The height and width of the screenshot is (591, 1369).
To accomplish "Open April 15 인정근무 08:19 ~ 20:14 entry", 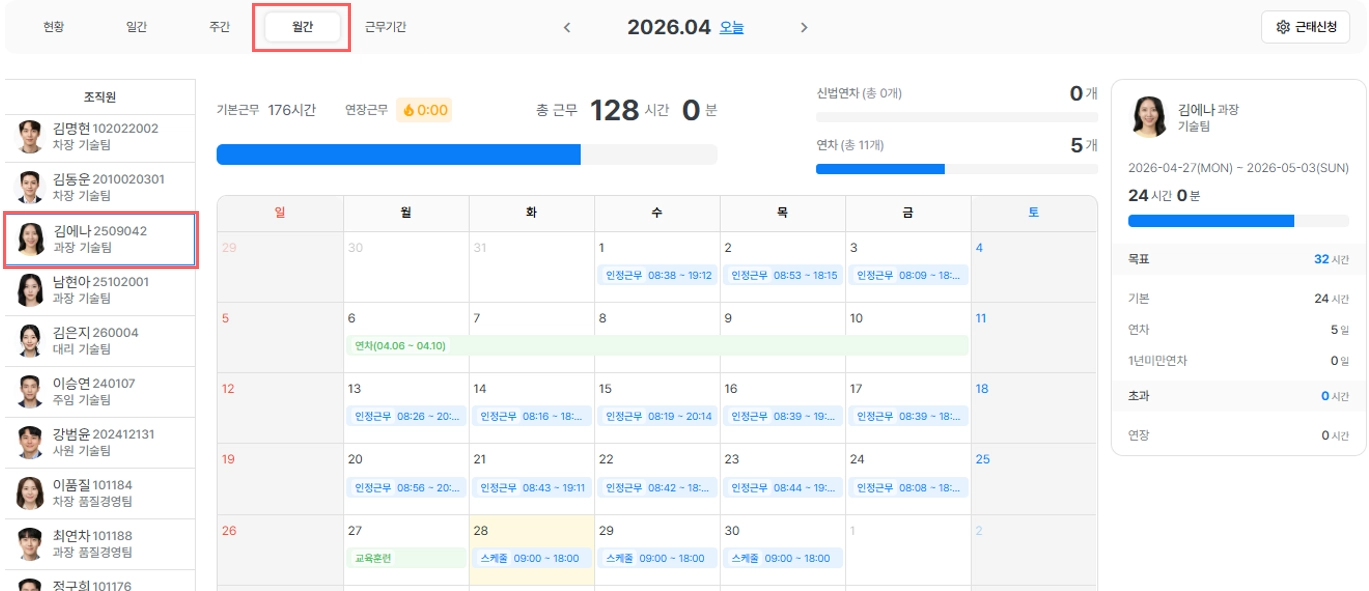I will pos(657,416).
